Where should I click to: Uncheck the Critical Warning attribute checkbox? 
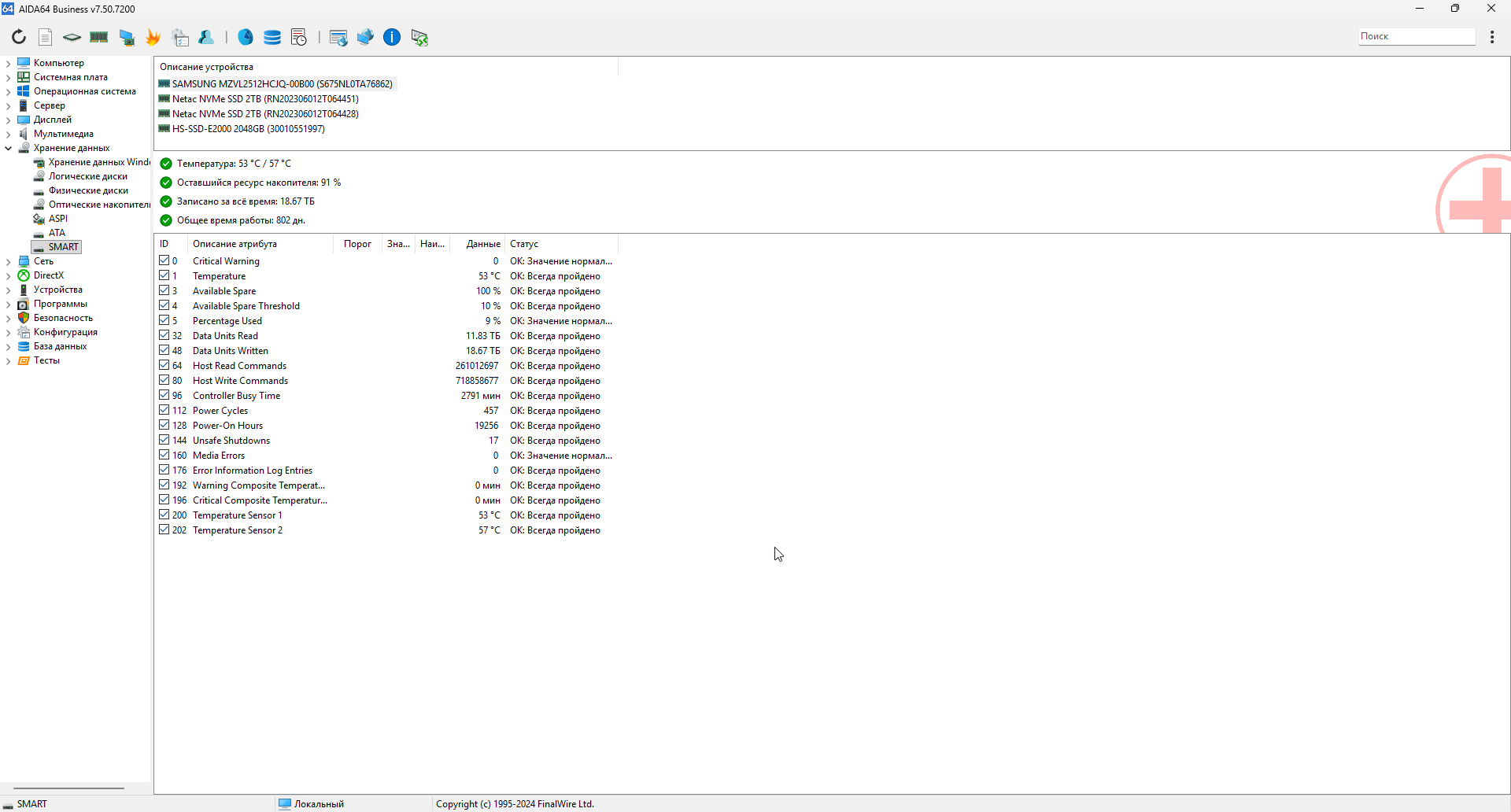click(164, 260)
